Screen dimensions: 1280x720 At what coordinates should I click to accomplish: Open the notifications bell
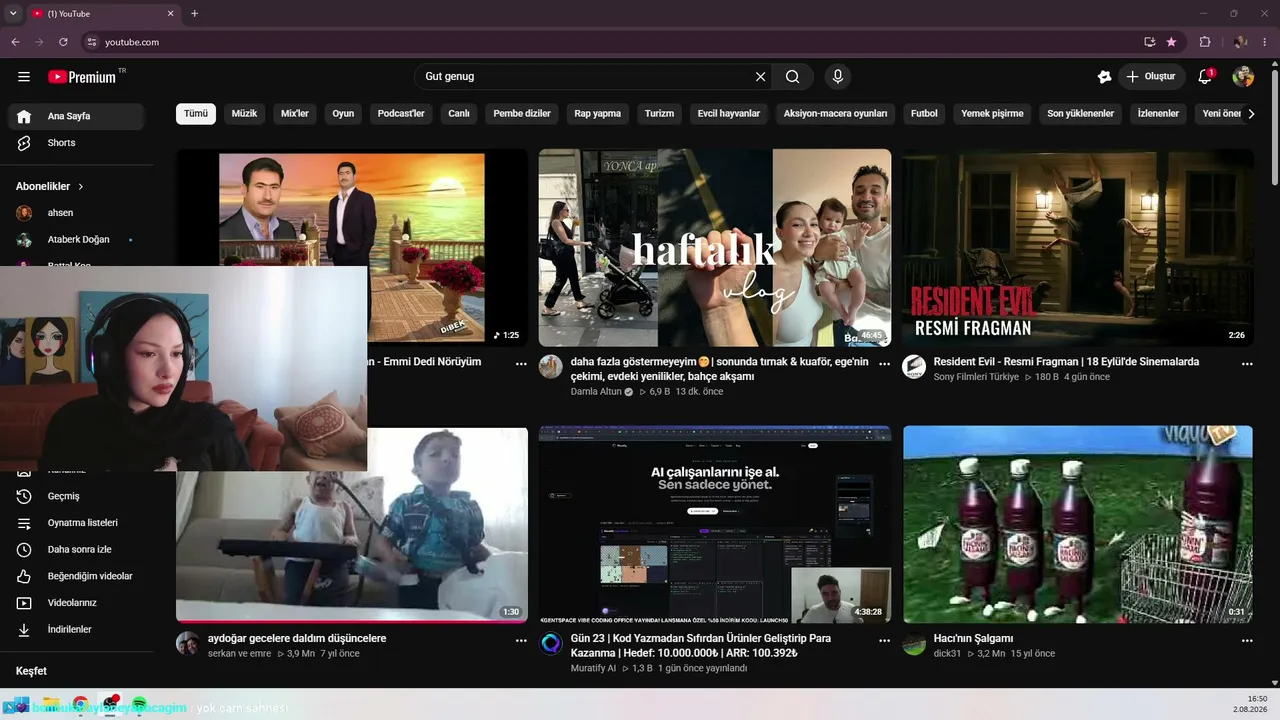1205,77
